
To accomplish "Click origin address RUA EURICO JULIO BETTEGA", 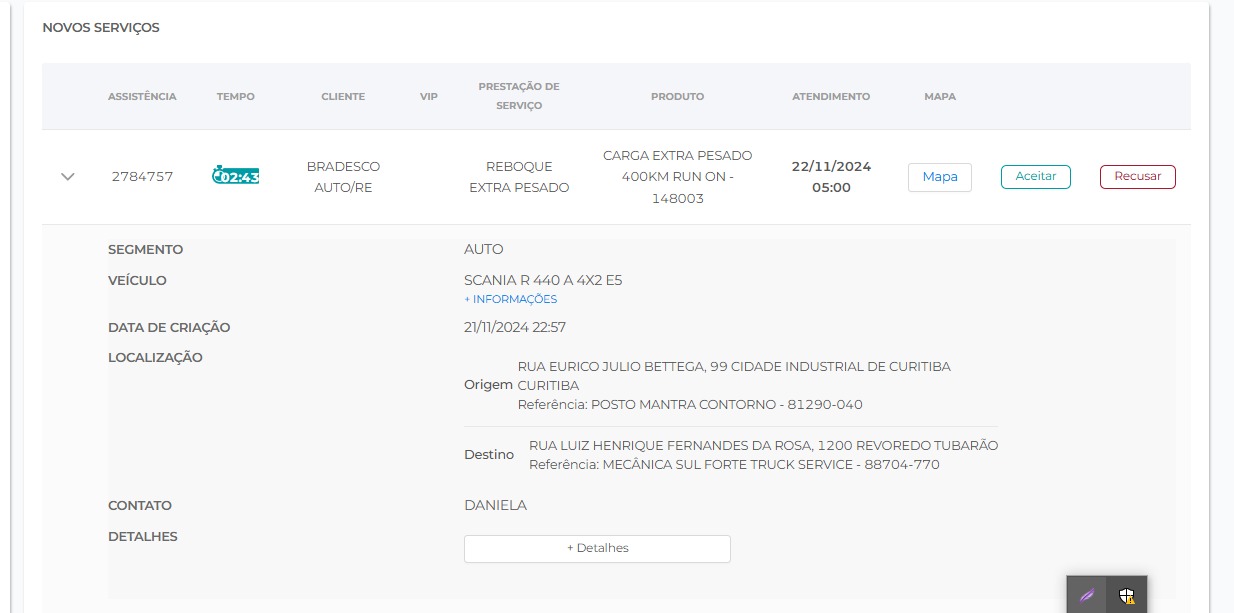I will point(734,376).
